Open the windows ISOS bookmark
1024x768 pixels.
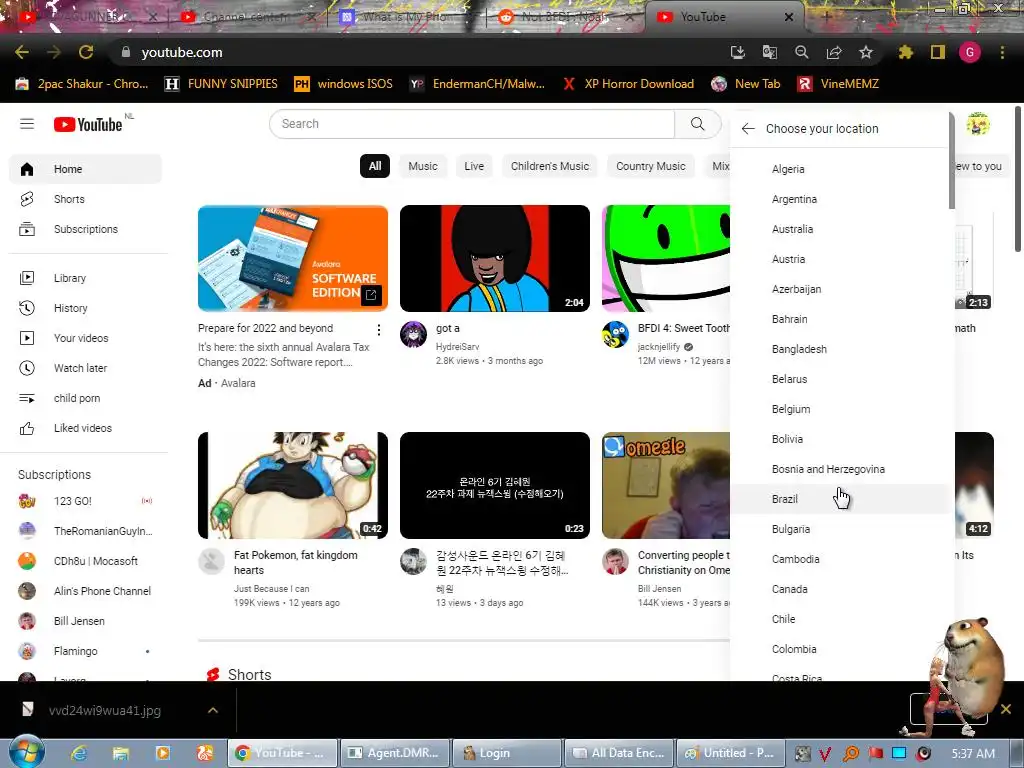344,84
